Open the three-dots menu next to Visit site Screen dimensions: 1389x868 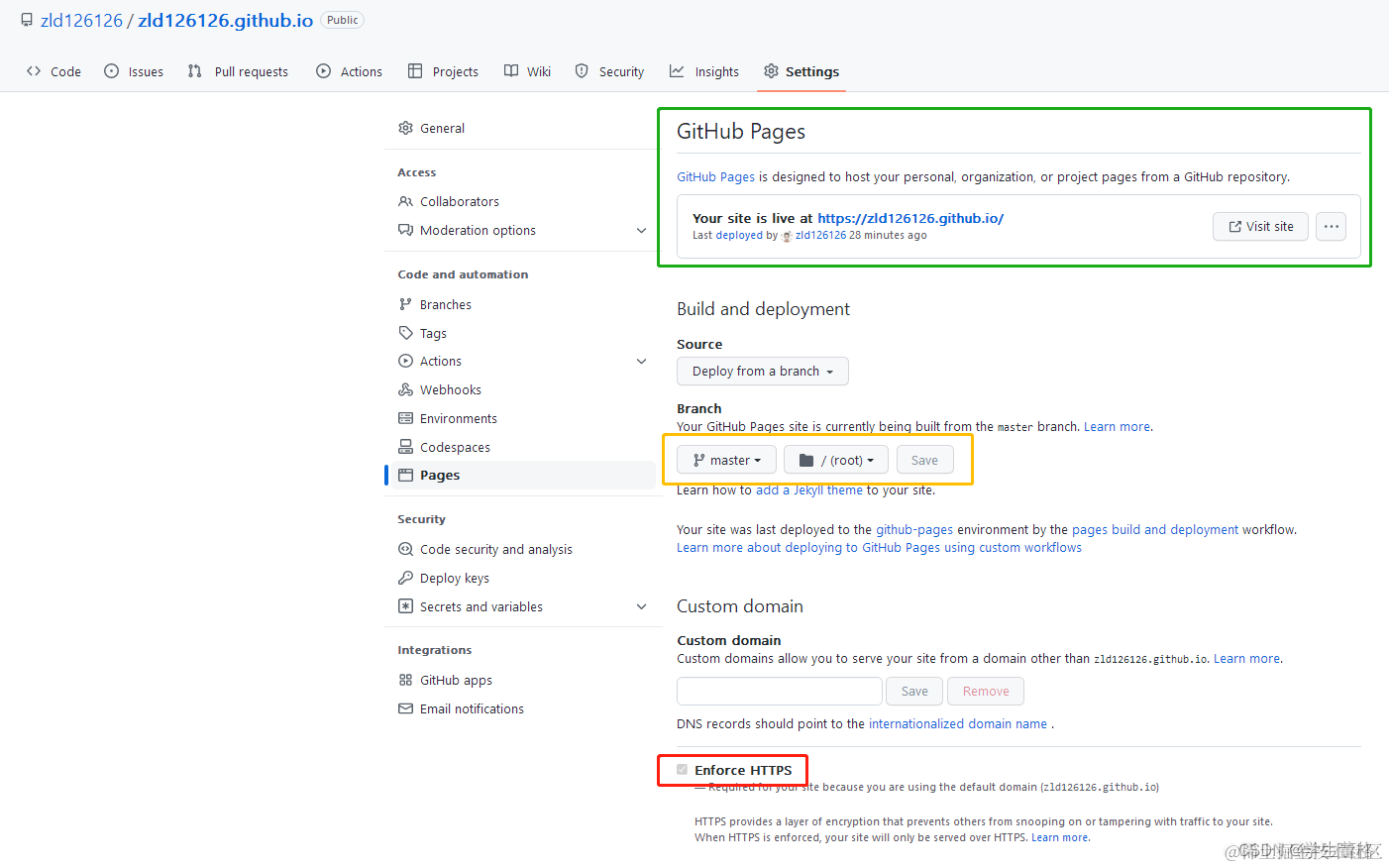(x=1331, y=226)
